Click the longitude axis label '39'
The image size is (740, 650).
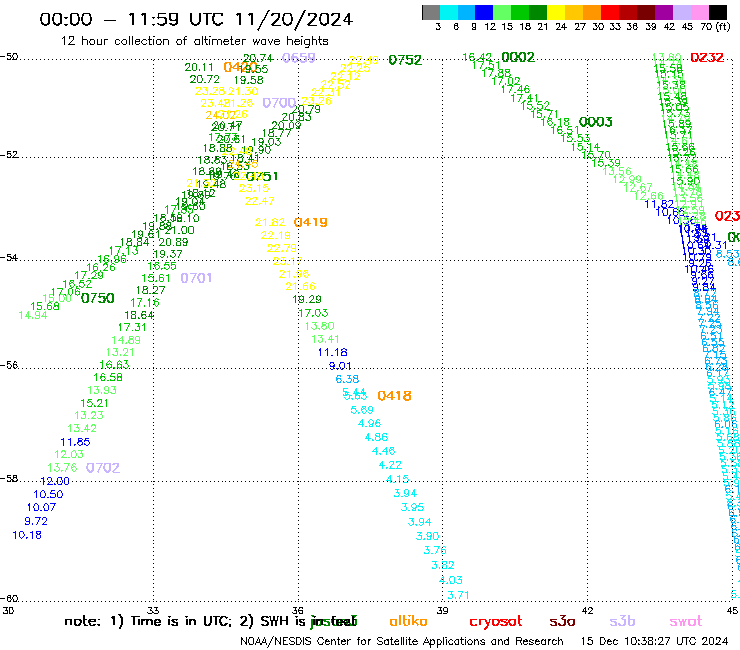pos(442,611)
